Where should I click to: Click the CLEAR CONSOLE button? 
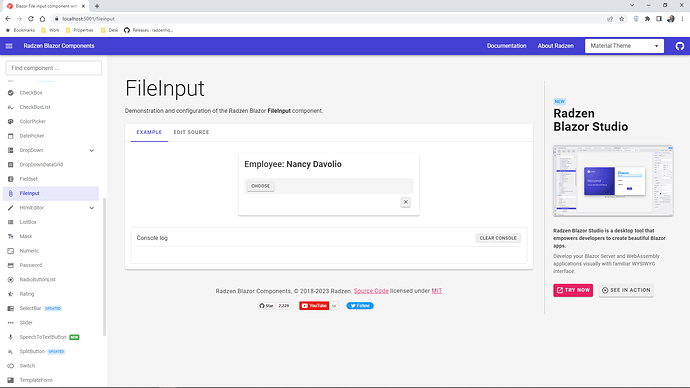(x=498, y=238)
